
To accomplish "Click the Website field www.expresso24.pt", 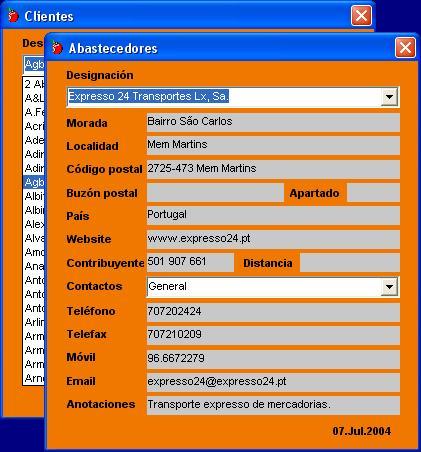I will point(273,239).
